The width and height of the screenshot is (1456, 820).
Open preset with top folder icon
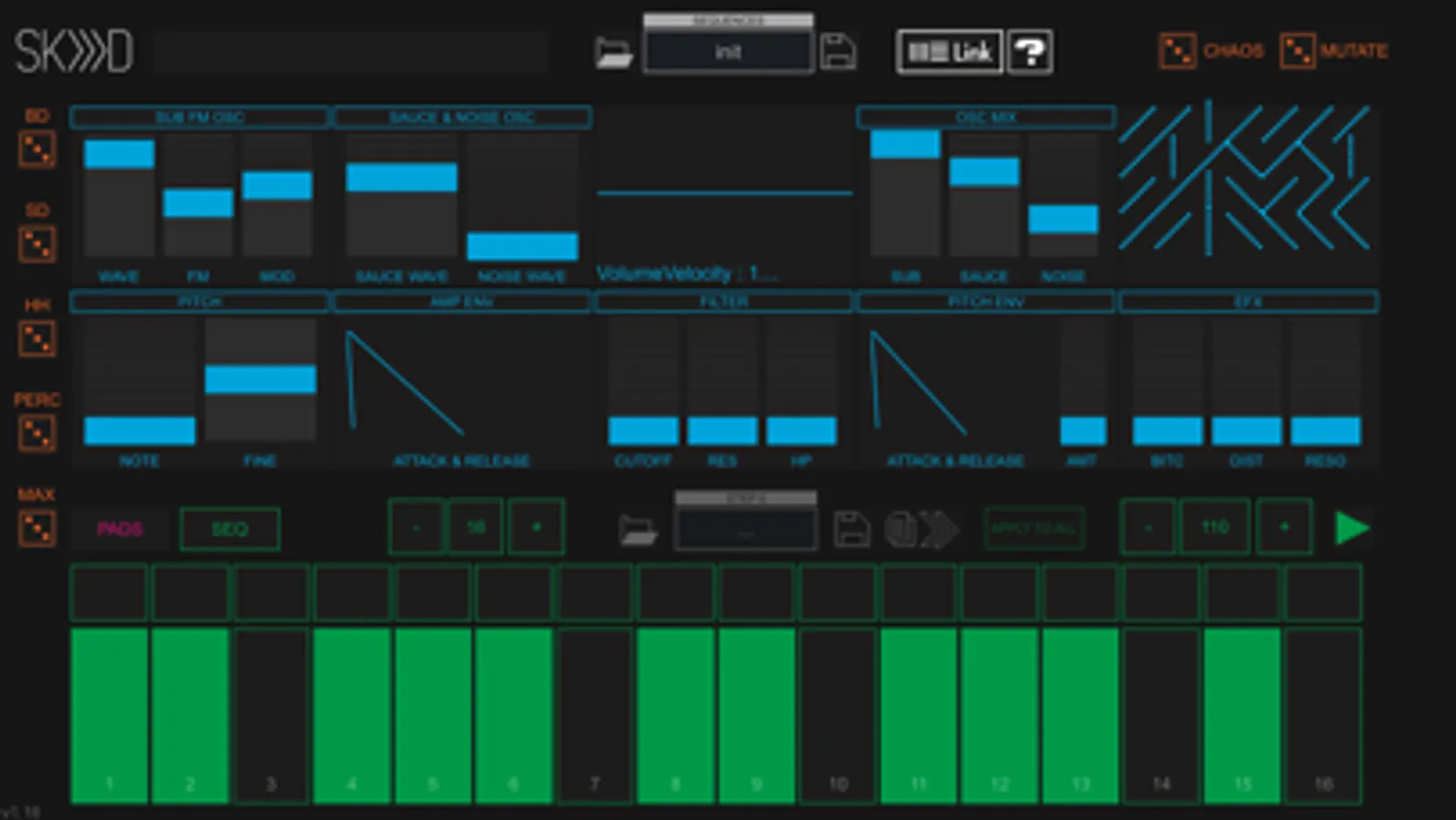614,53
